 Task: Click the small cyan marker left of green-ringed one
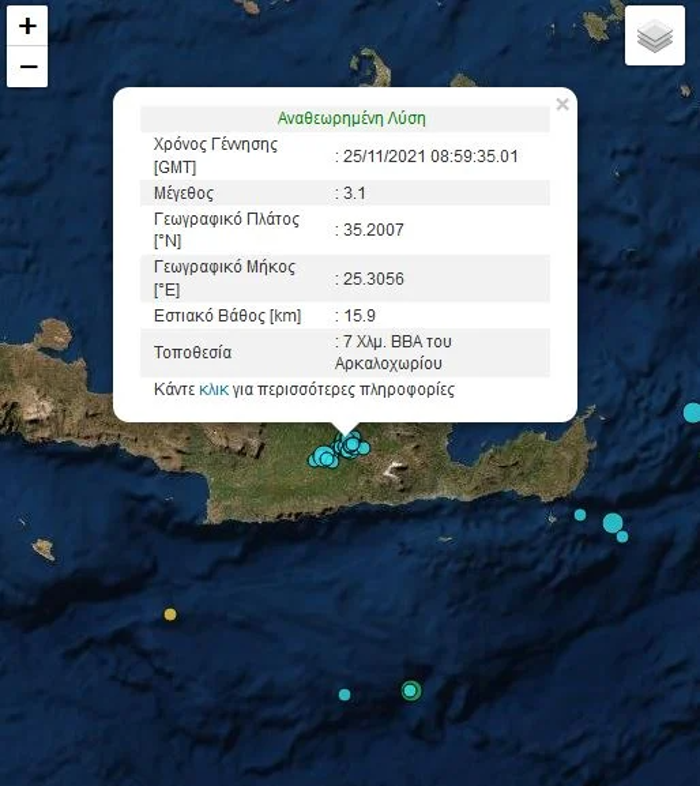[344, 694]
